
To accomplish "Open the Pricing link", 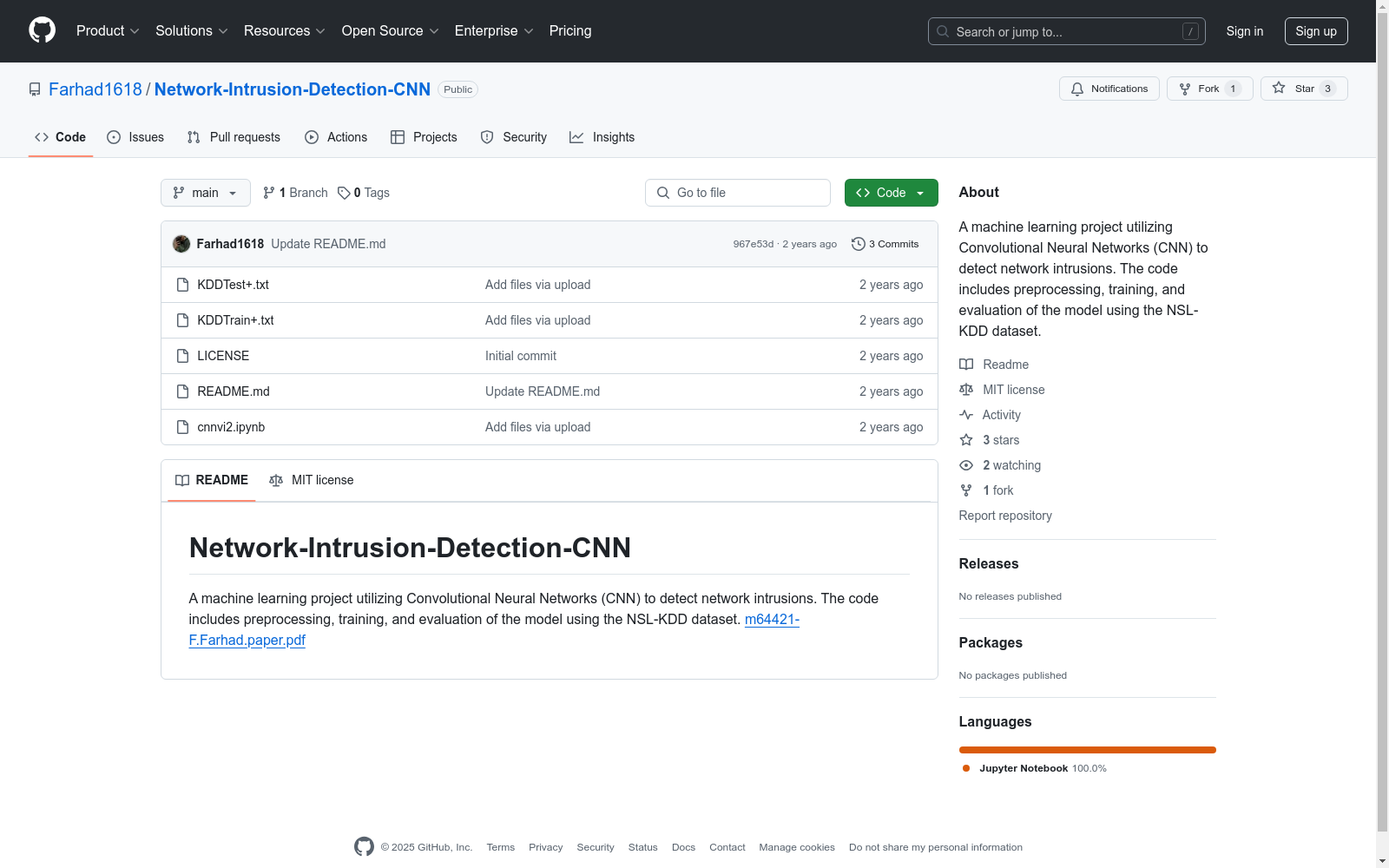I will (x=570, y=30).
